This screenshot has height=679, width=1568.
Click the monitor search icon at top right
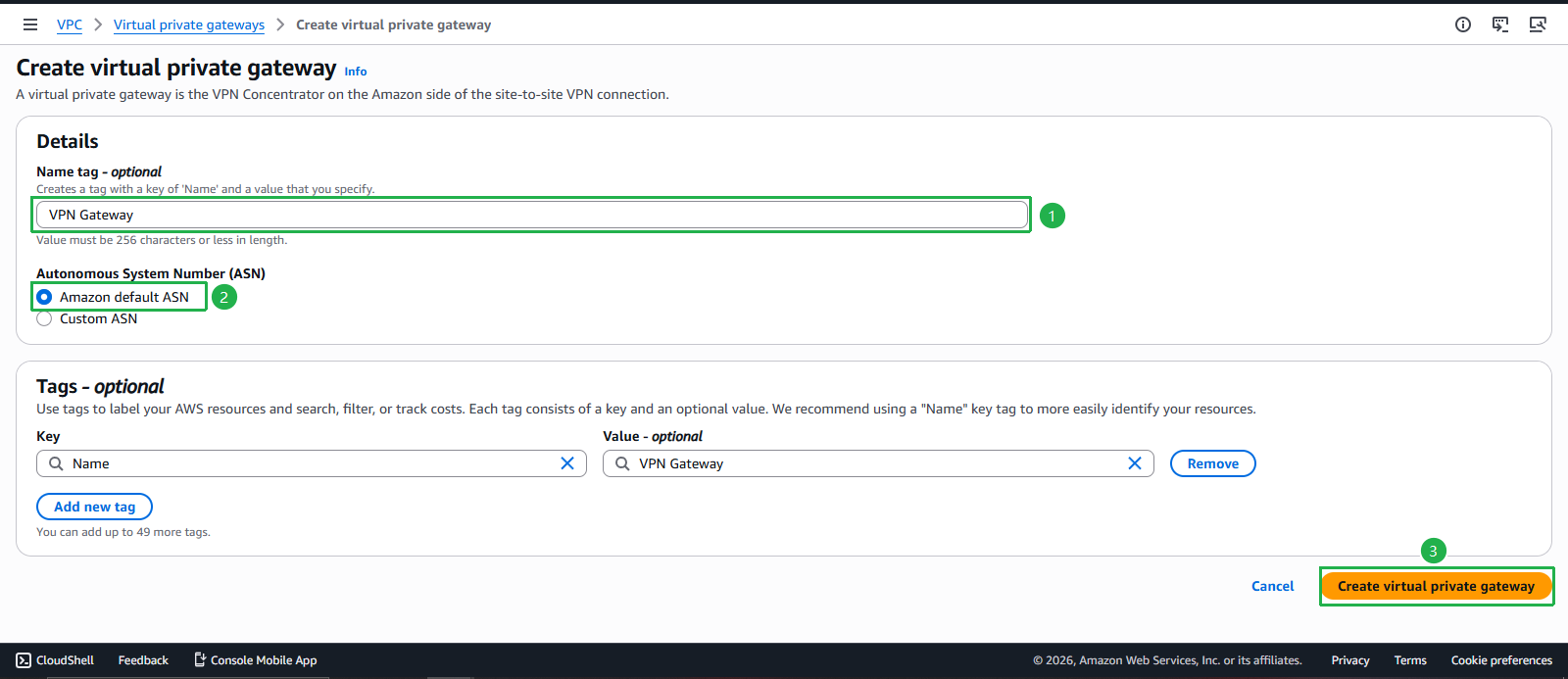(x=1538, y=24)
